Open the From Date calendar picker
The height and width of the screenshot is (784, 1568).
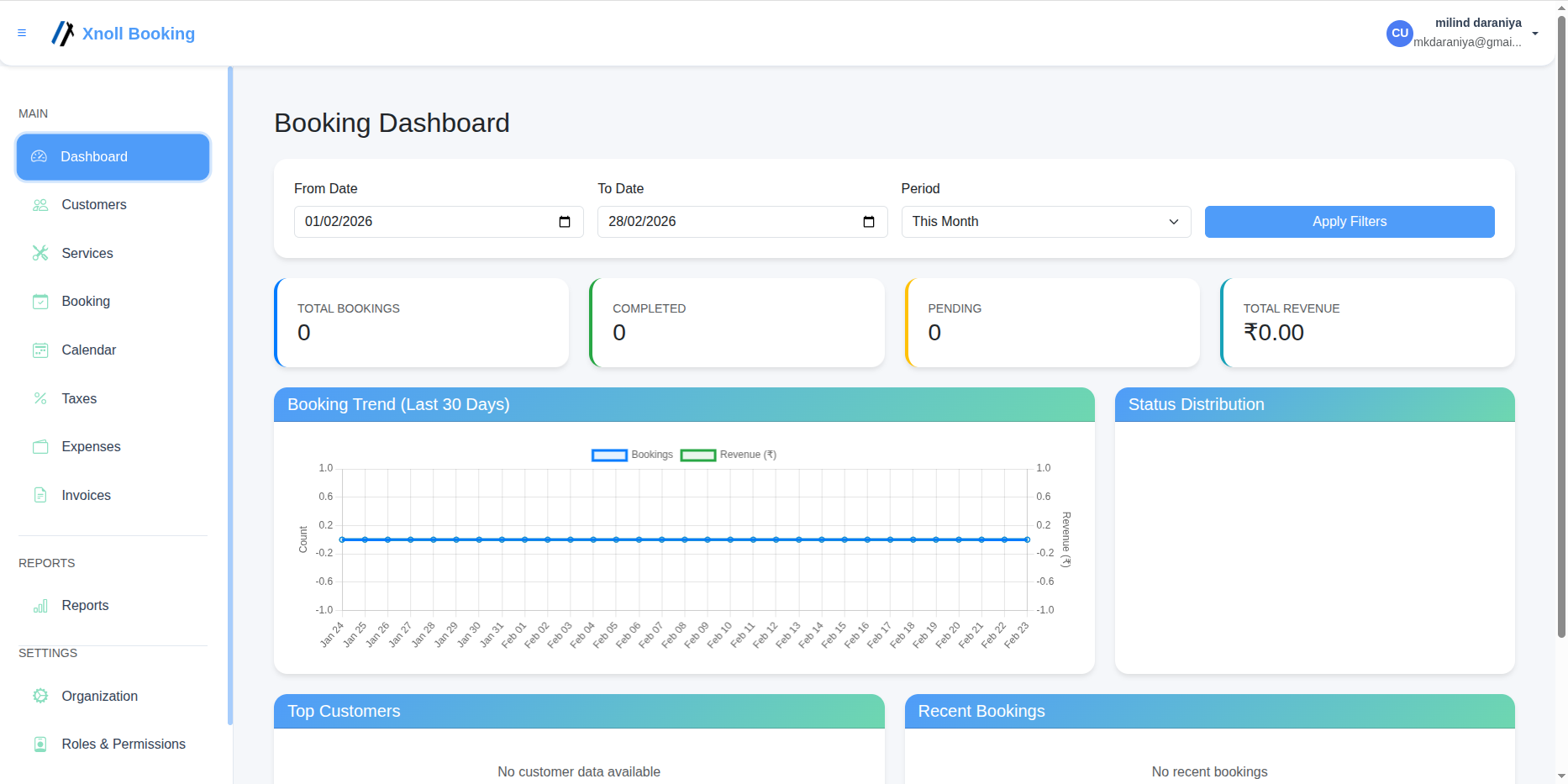tap(566, 221)
